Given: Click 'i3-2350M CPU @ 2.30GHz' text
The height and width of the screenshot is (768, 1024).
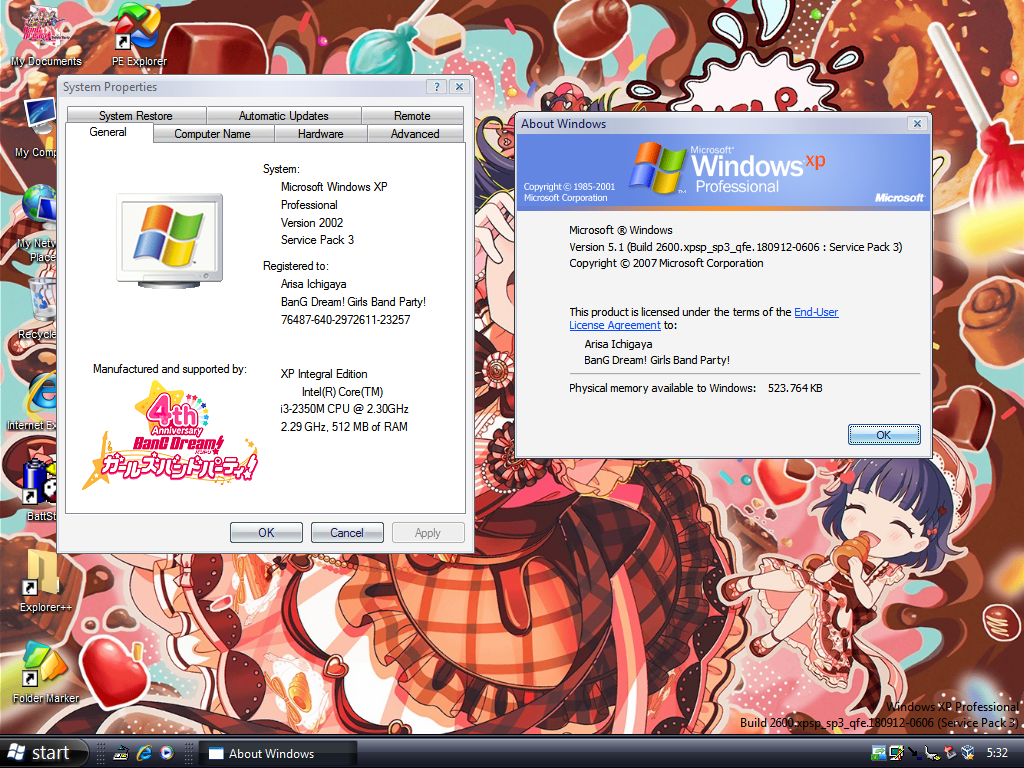Looking at the screenshot, I should tap(344, 409).
